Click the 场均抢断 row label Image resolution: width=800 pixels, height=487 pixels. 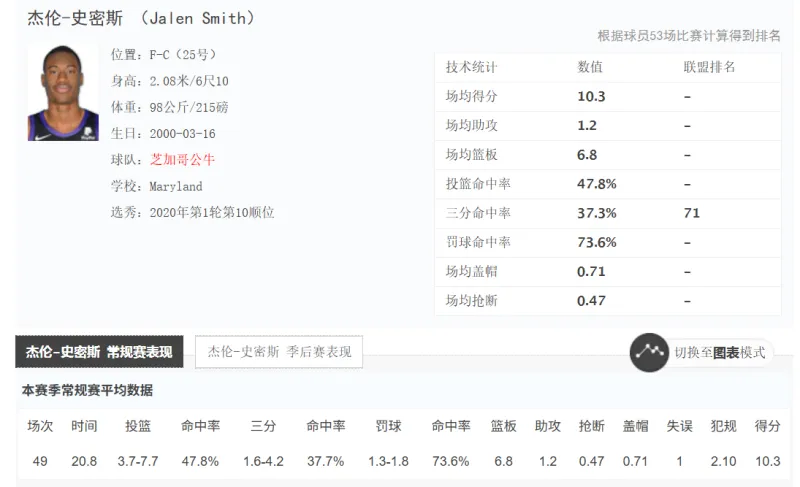click(x=471, y=300)
